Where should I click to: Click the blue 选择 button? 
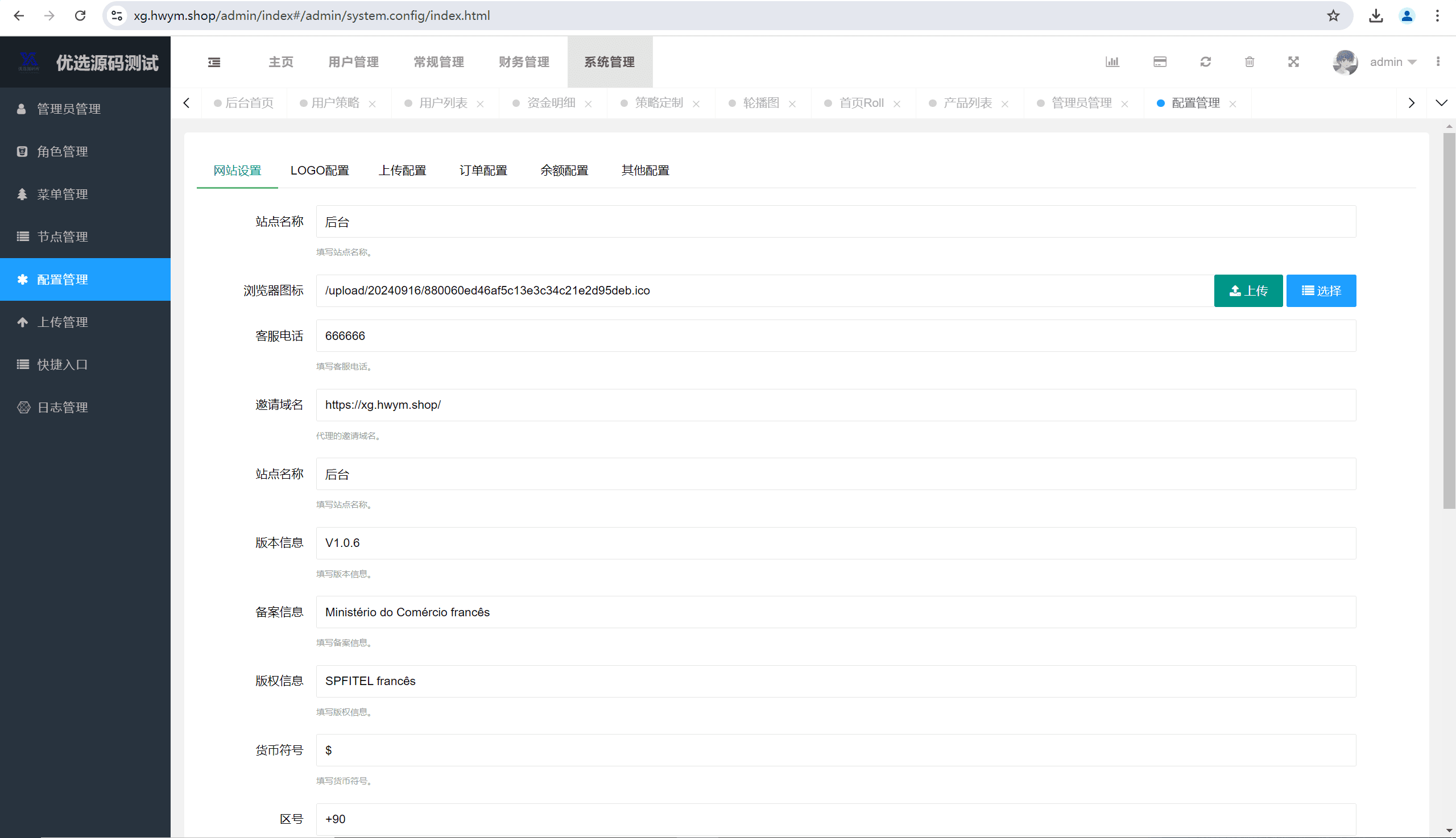tap(1321, 291)
